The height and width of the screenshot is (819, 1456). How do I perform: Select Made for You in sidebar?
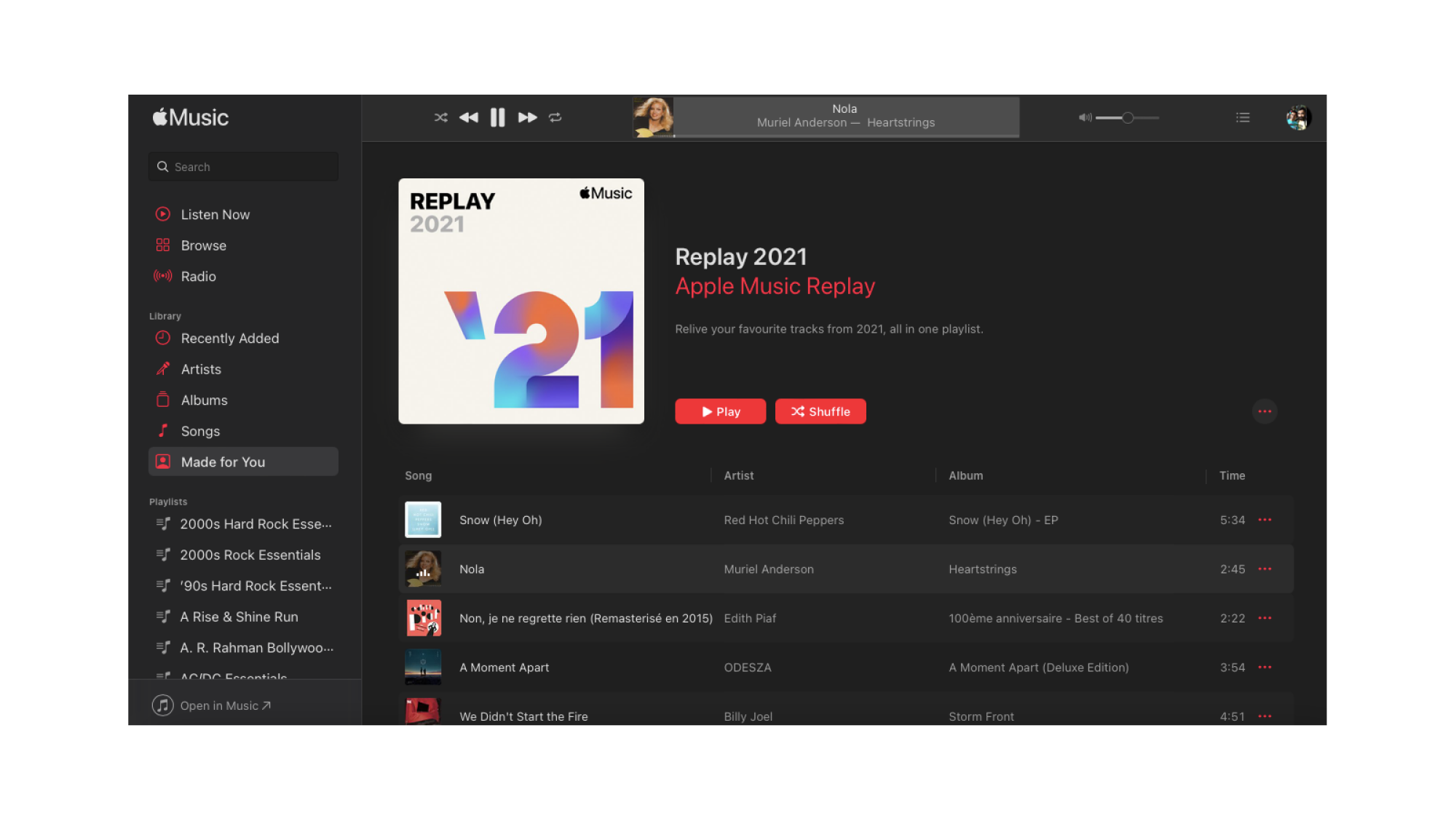243,462
